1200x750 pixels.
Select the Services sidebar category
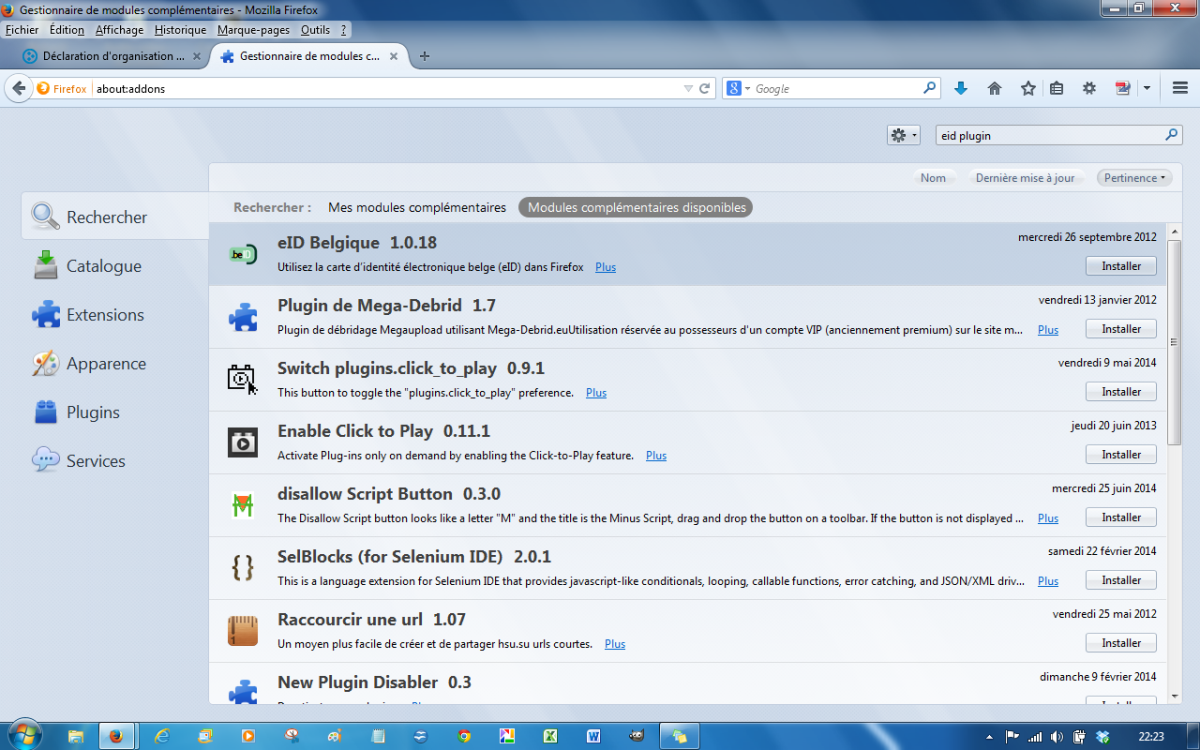[x=115, y=461]
